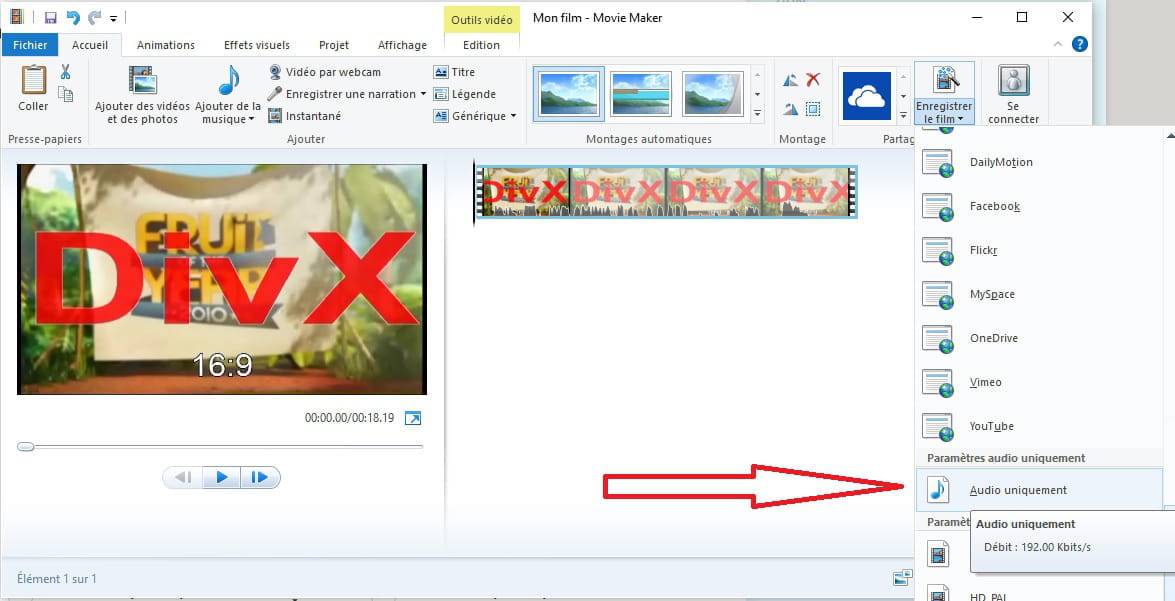This screenshot has width=1175, height=601.
Task: Click Se connecter account icon
Action: 1013,80
